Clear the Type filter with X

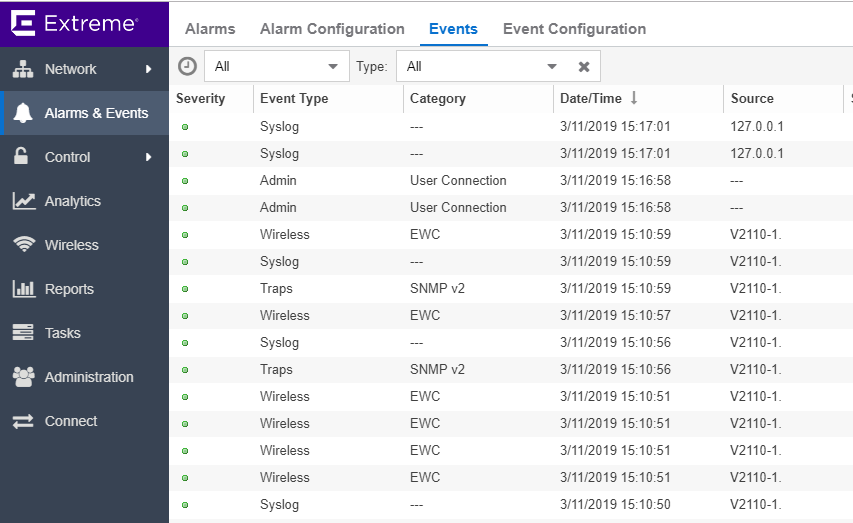coord(584,67)
